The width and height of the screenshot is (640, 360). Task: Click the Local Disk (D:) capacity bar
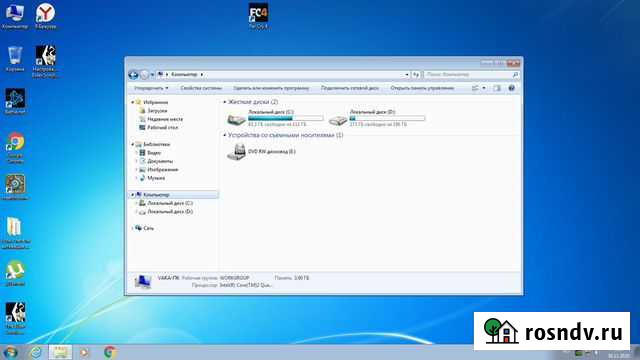pyautogui.click(x=387, y=118)
